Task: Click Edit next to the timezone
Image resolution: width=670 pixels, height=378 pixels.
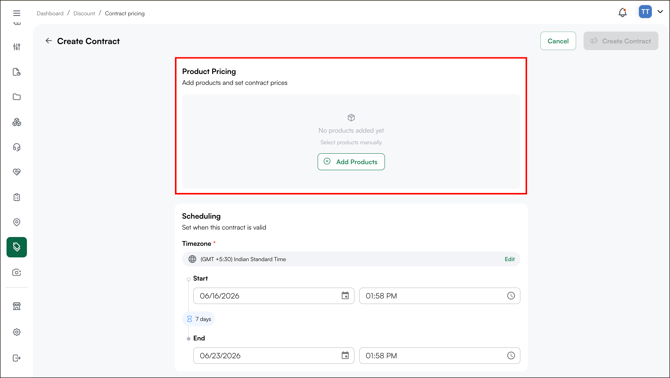Action: coord(509,259)
